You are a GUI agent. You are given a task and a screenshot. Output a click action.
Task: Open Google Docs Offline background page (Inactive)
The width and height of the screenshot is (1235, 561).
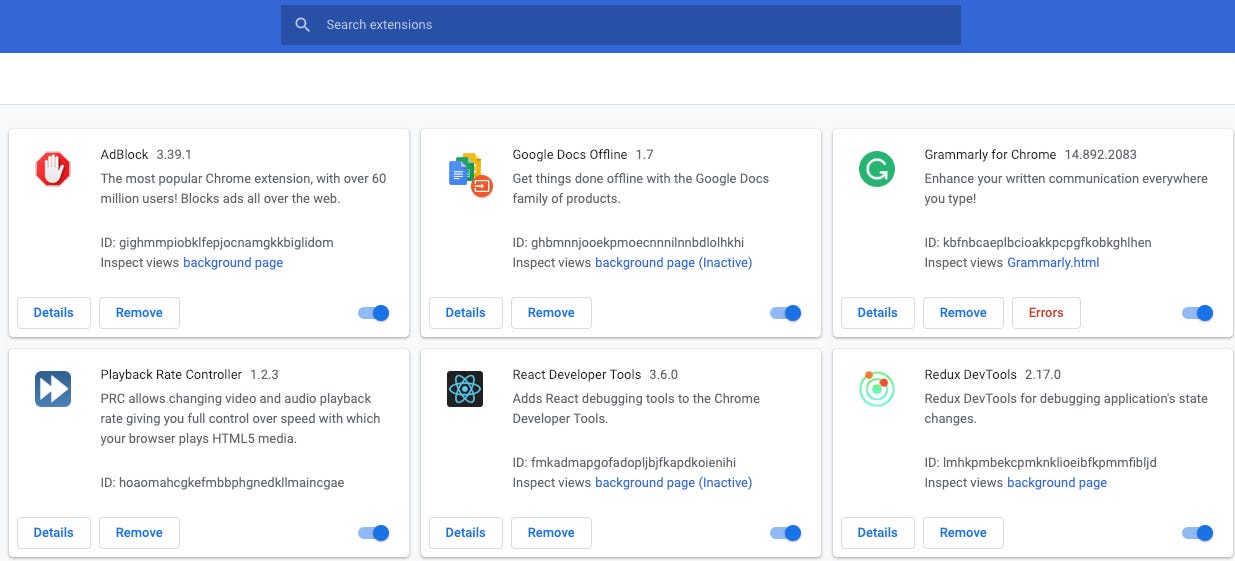(x=674, y=263)
